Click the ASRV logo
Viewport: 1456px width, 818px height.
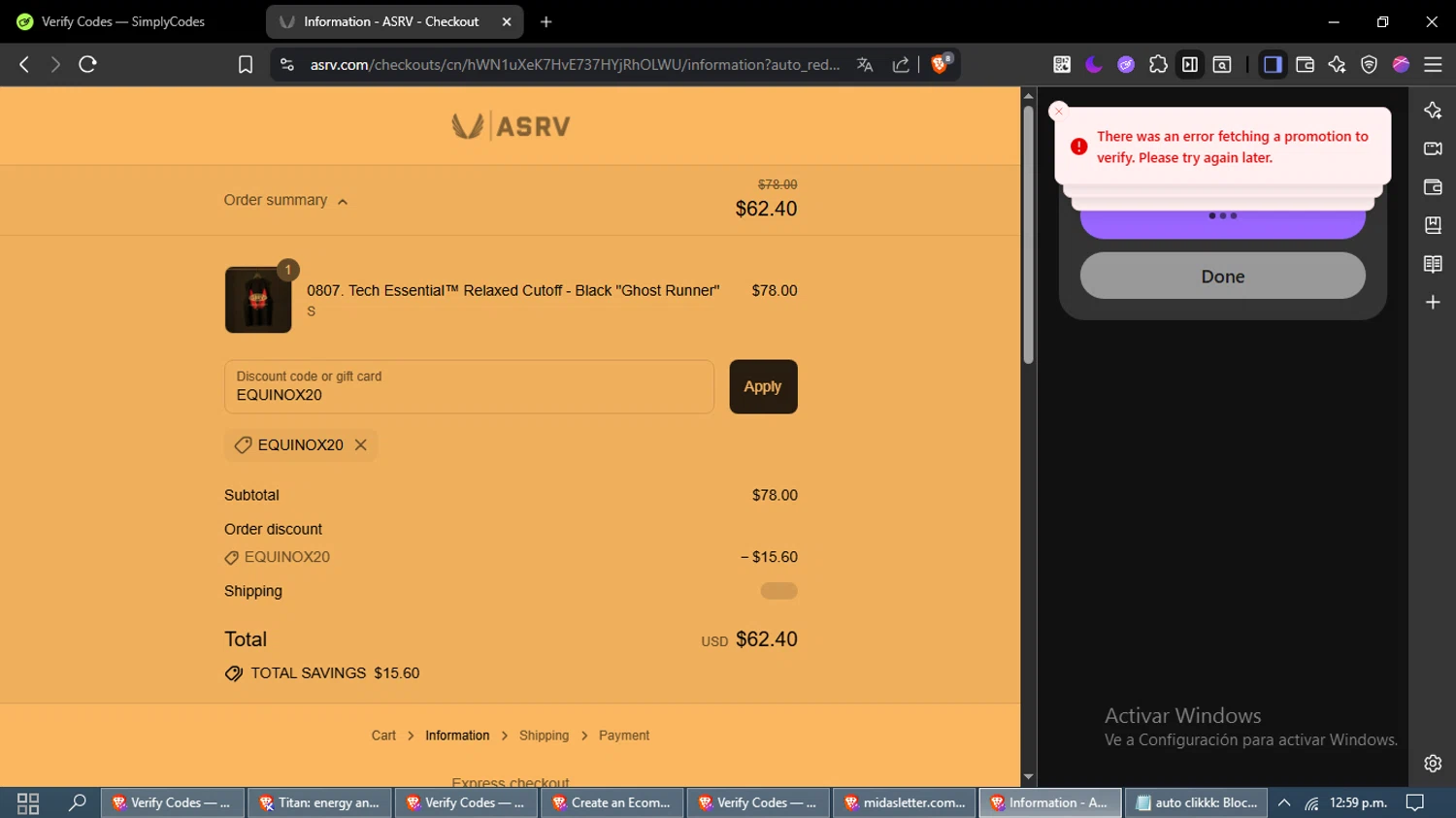(511, 125)
